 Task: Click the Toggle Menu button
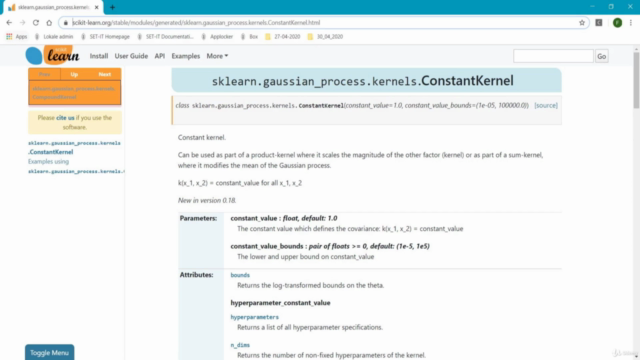[49, 353]
